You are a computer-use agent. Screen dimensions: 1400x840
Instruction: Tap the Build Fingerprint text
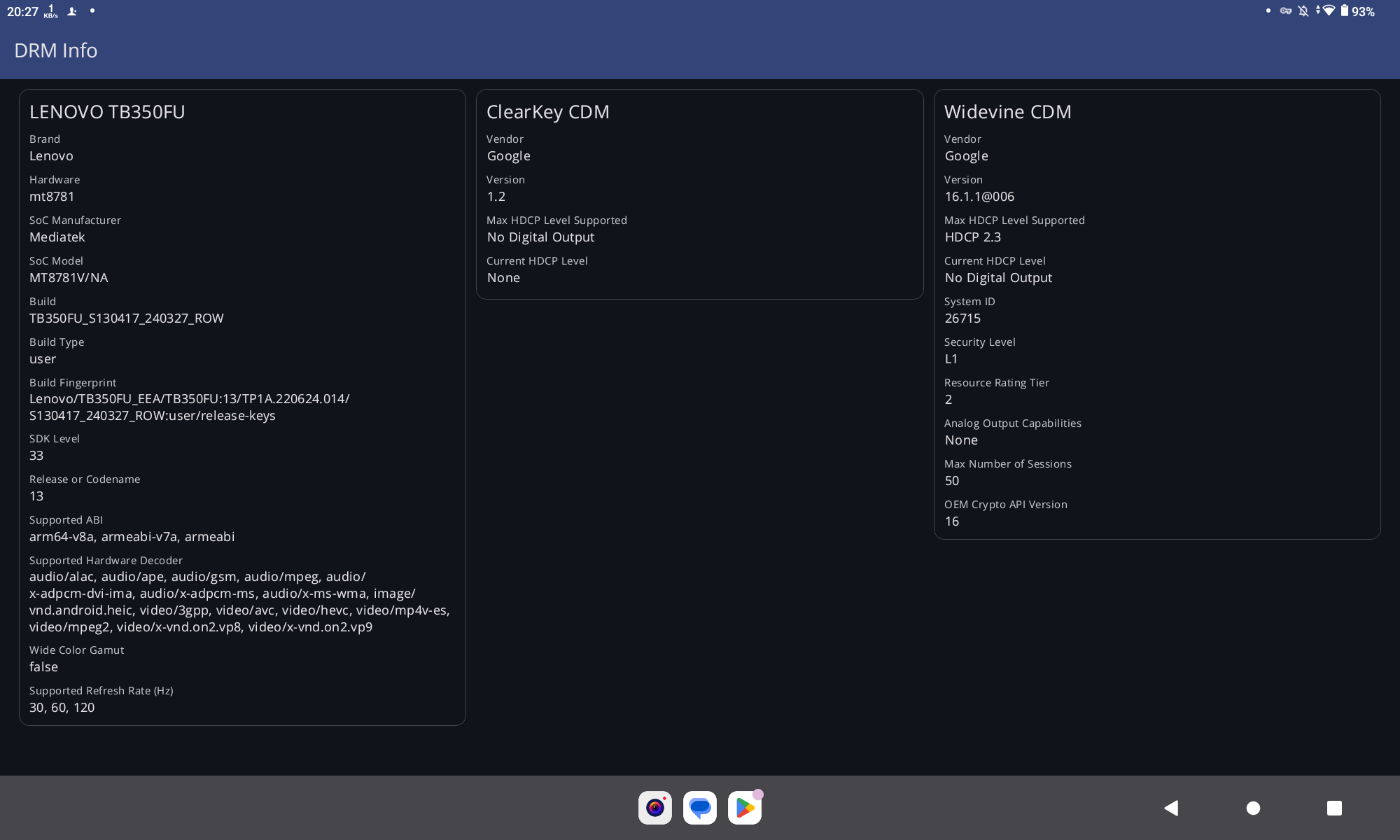[x=189, y=407]
